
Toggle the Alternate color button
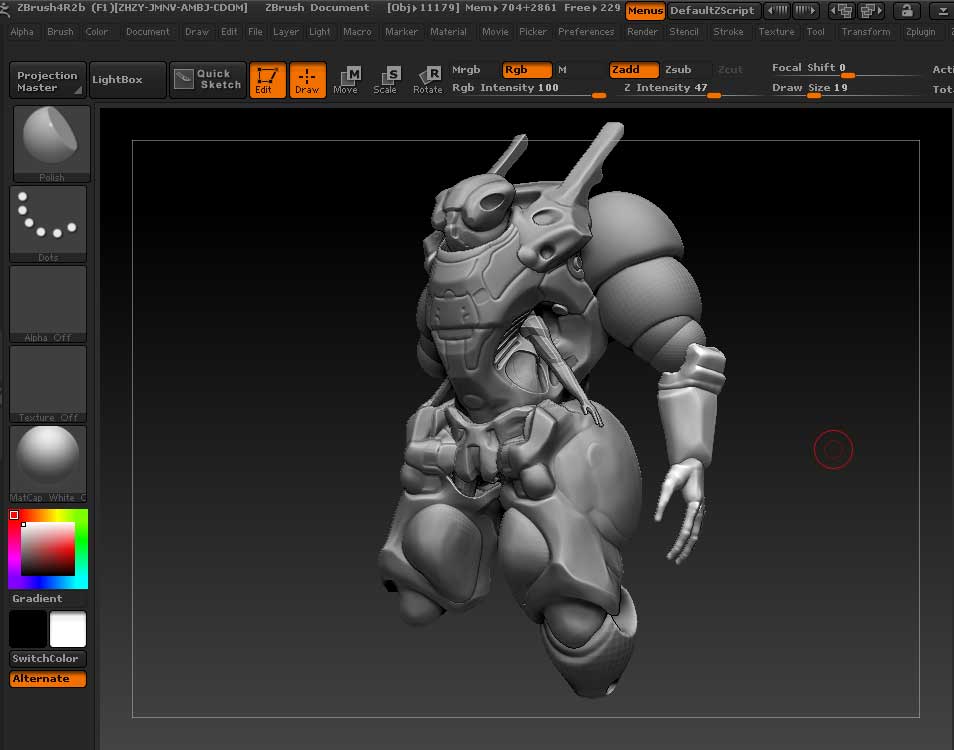[x=48, y=679]
